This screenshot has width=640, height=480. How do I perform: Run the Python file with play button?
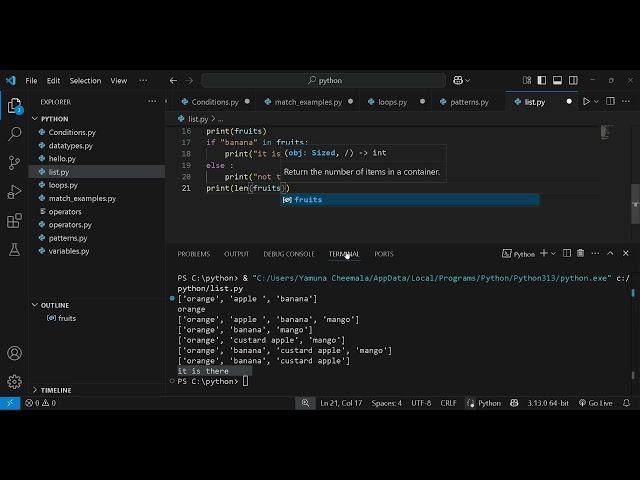587,102
